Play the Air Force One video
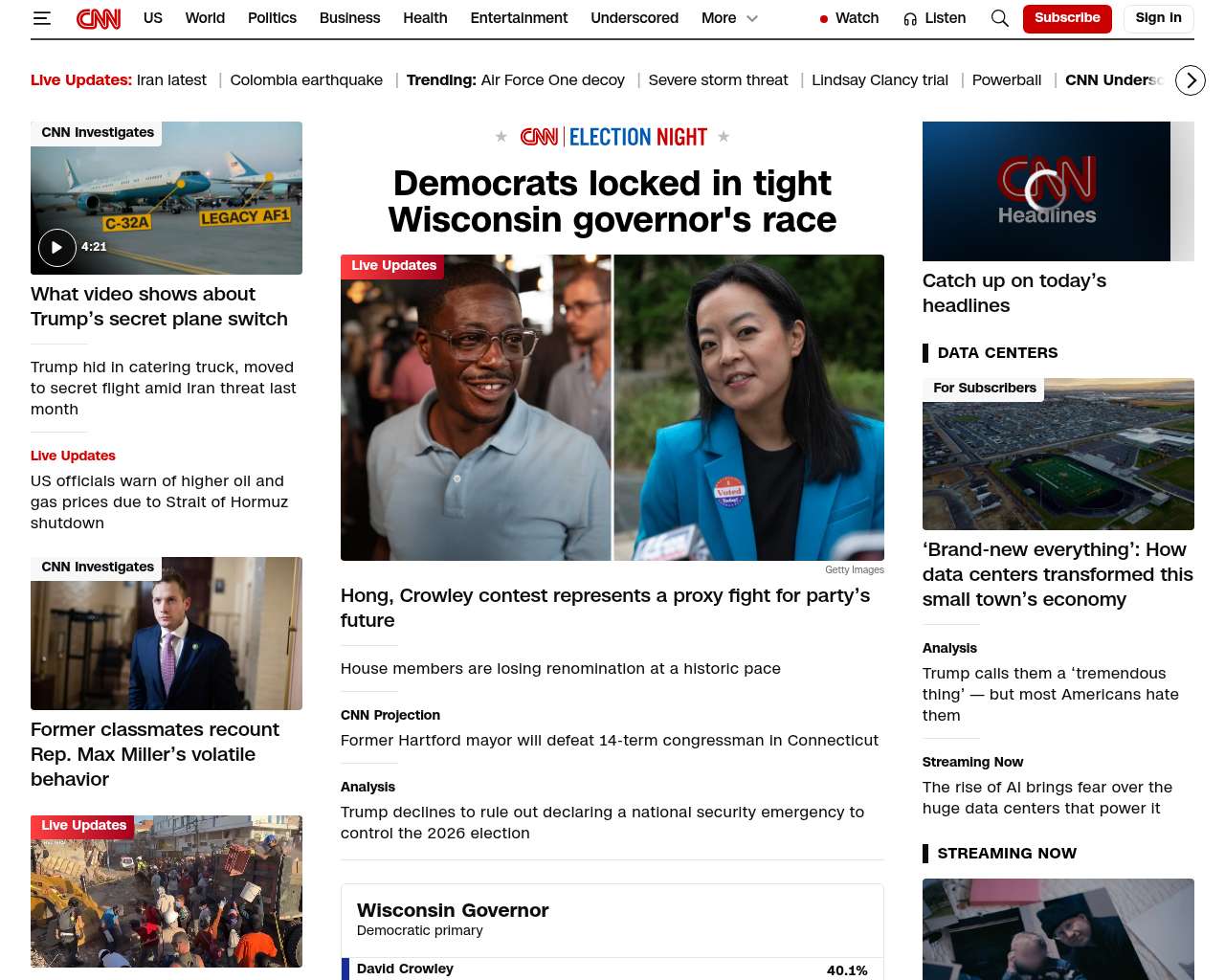 point(57,247)
